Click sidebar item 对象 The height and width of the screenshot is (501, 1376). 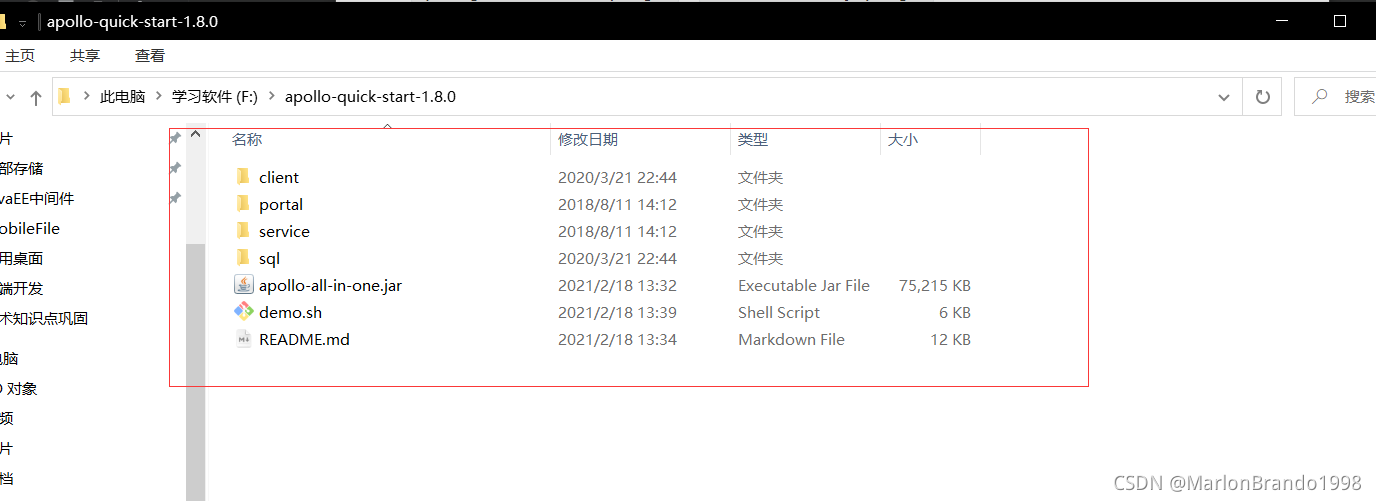click(19, 388)
